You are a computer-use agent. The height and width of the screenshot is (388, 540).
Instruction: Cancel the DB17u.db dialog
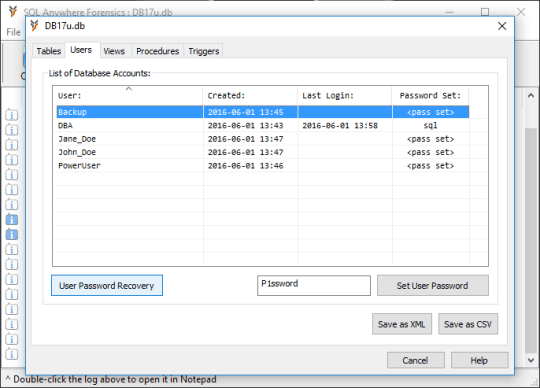click(416, 360)
